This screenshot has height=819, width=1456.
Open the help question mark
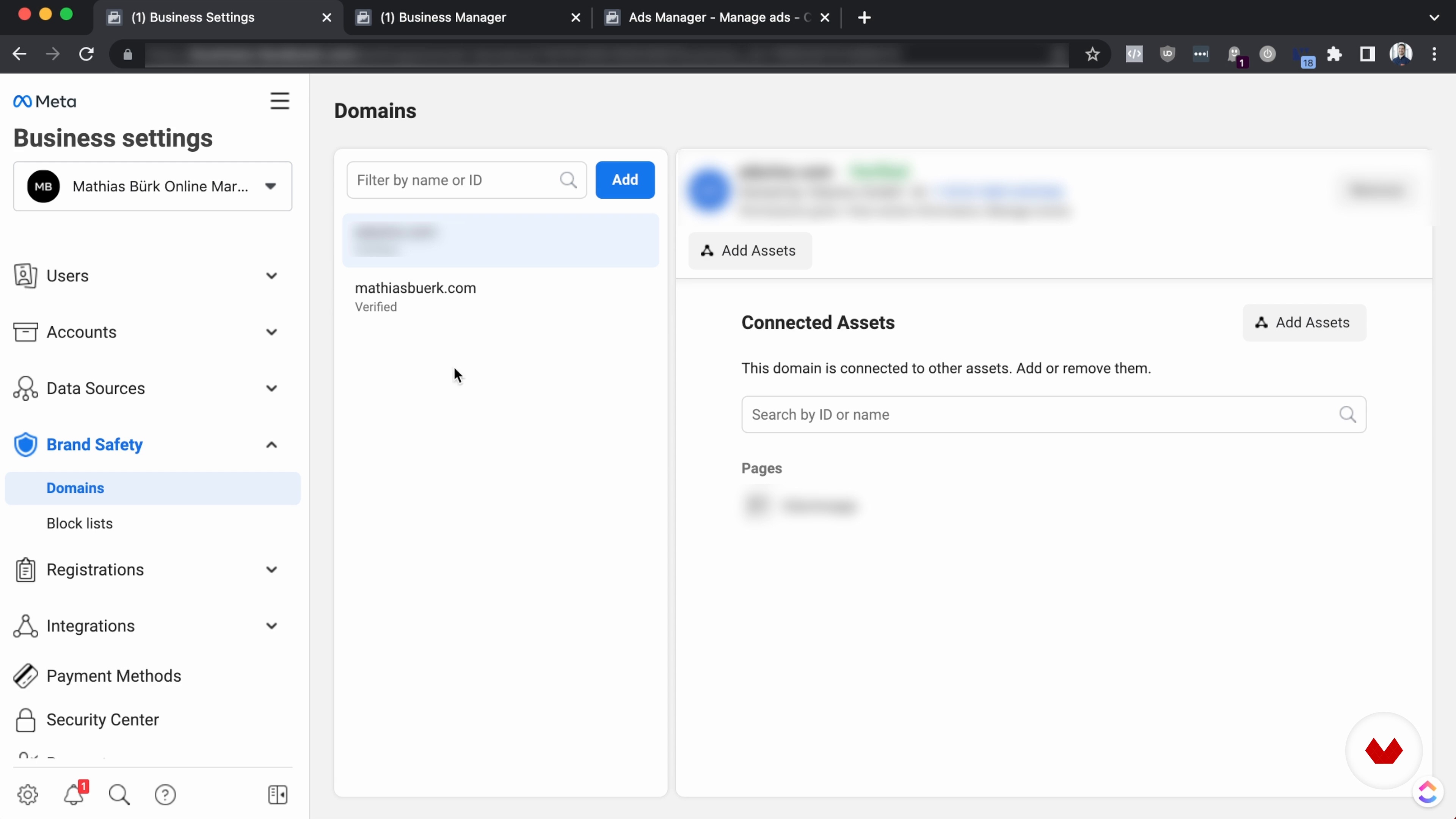click(165, 795)
